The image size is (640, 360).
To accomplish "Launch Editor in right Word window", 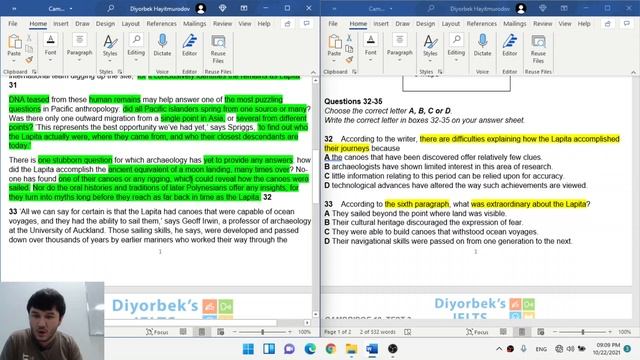I will point(509,45).
